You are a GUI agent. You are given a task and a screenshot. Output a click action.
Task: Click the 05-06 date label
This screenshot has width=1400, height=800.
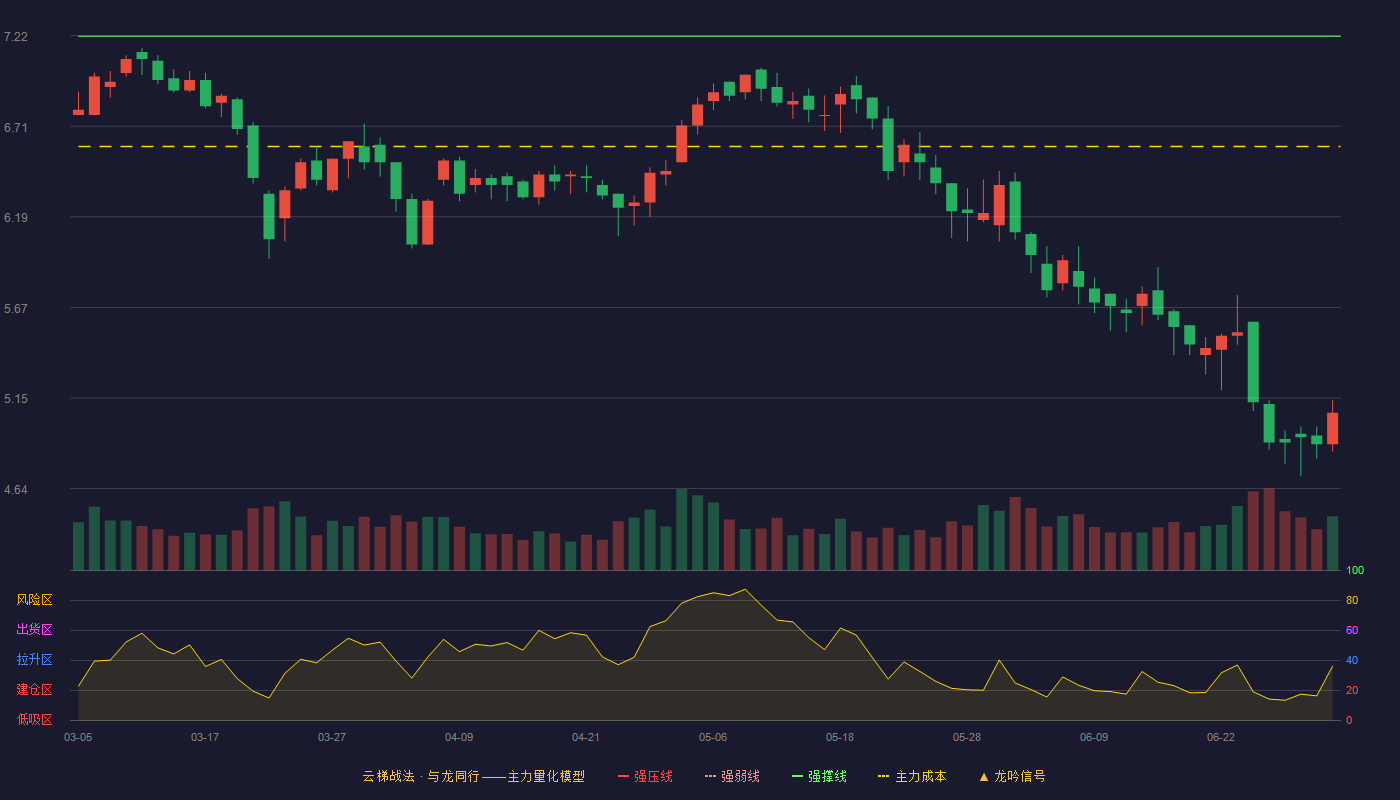[x=713, y=737]
